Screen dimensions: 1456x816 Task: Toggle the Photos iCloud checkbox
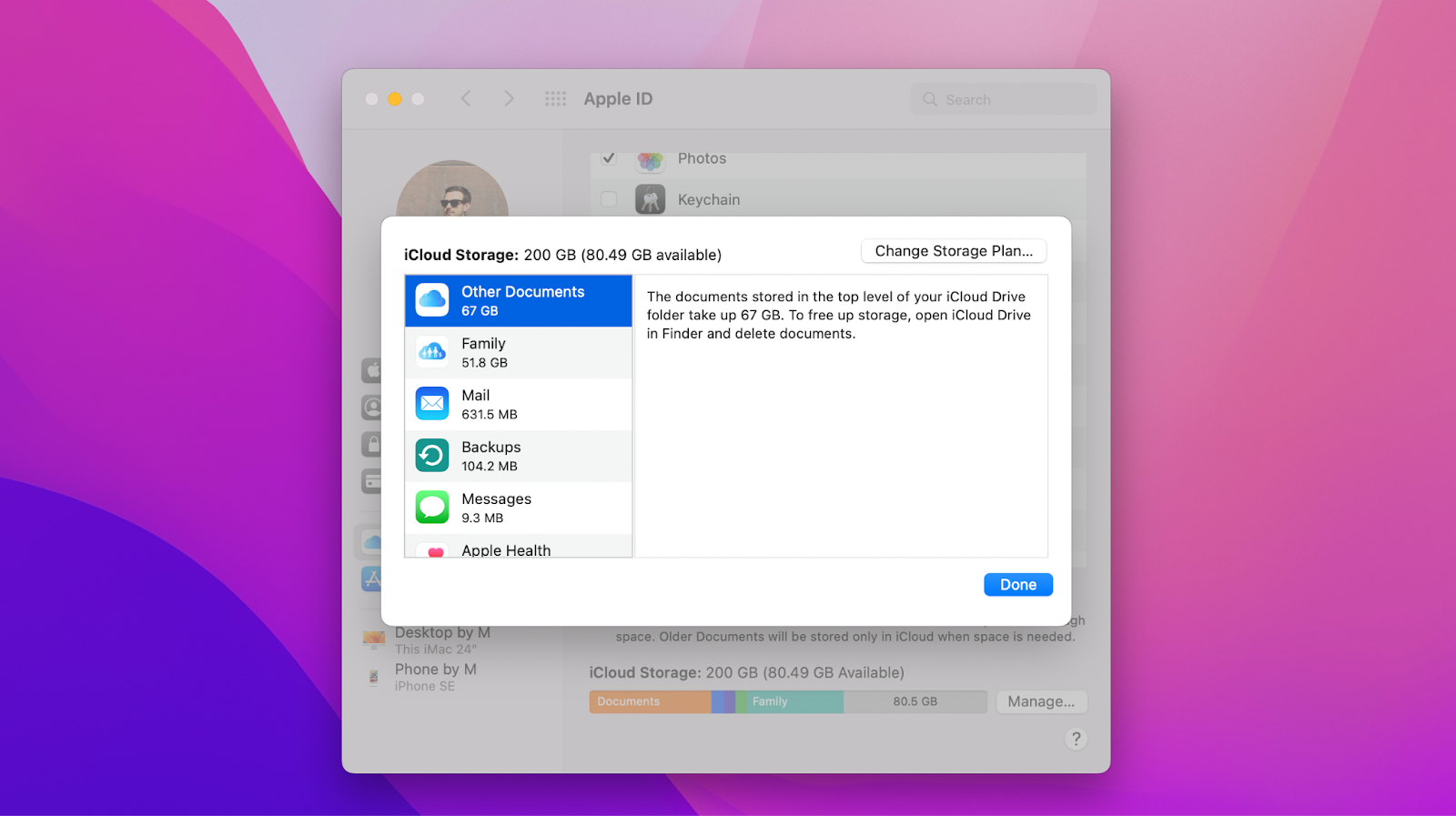point(609,158)
